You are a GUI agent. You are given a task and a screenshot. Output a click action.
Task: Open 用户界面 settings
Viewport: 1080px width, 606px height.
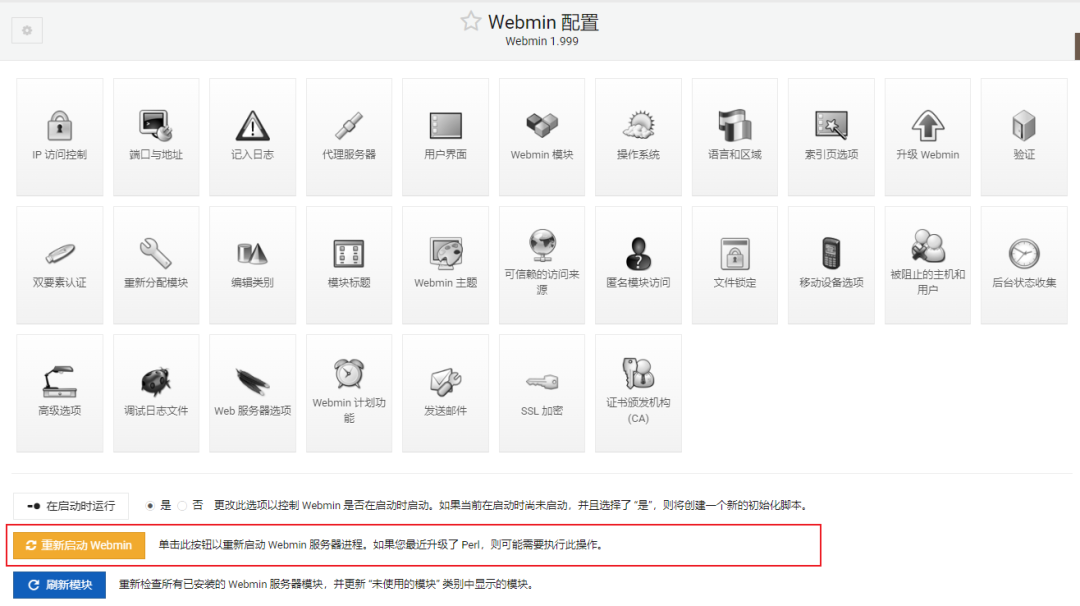[x=446, y=137]
